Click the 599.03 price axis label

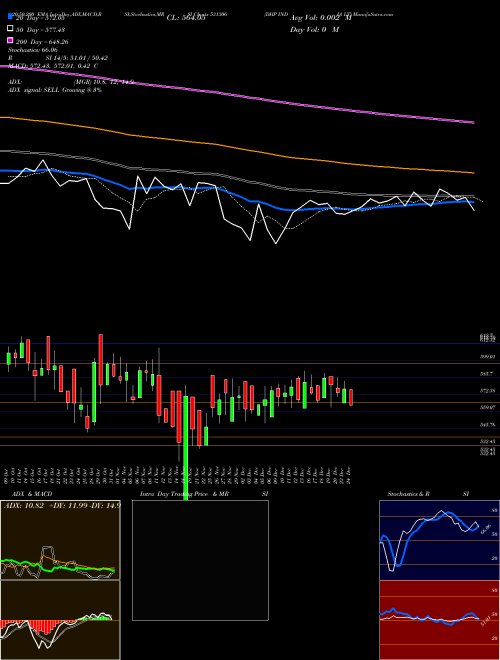(x=487, y=357)
